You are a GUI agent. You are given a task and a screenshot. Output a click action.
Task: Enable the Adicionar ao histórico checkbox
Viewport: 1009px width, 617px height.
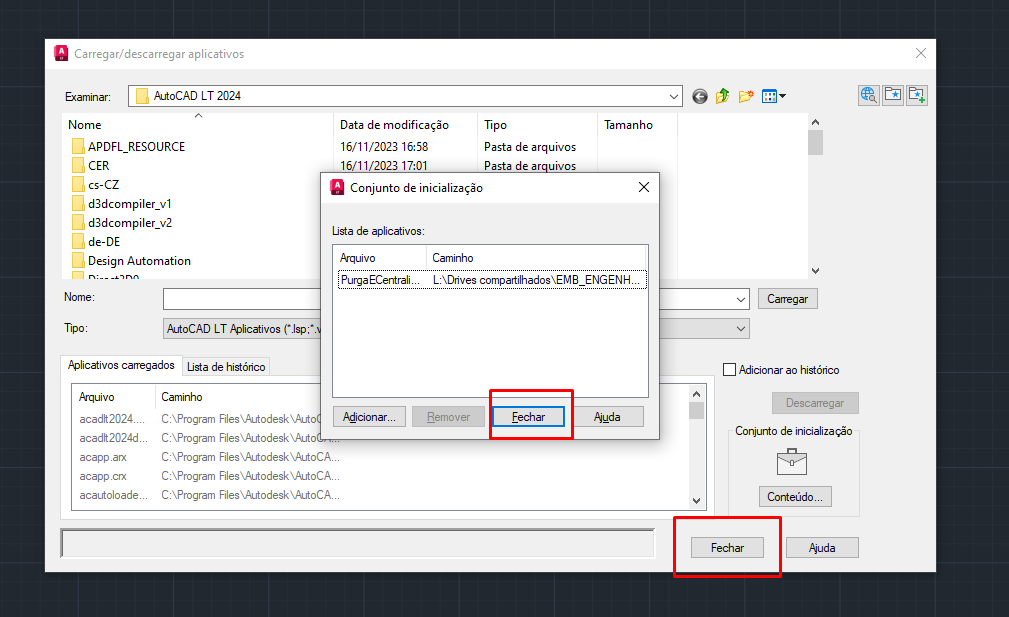click(729, 370)
